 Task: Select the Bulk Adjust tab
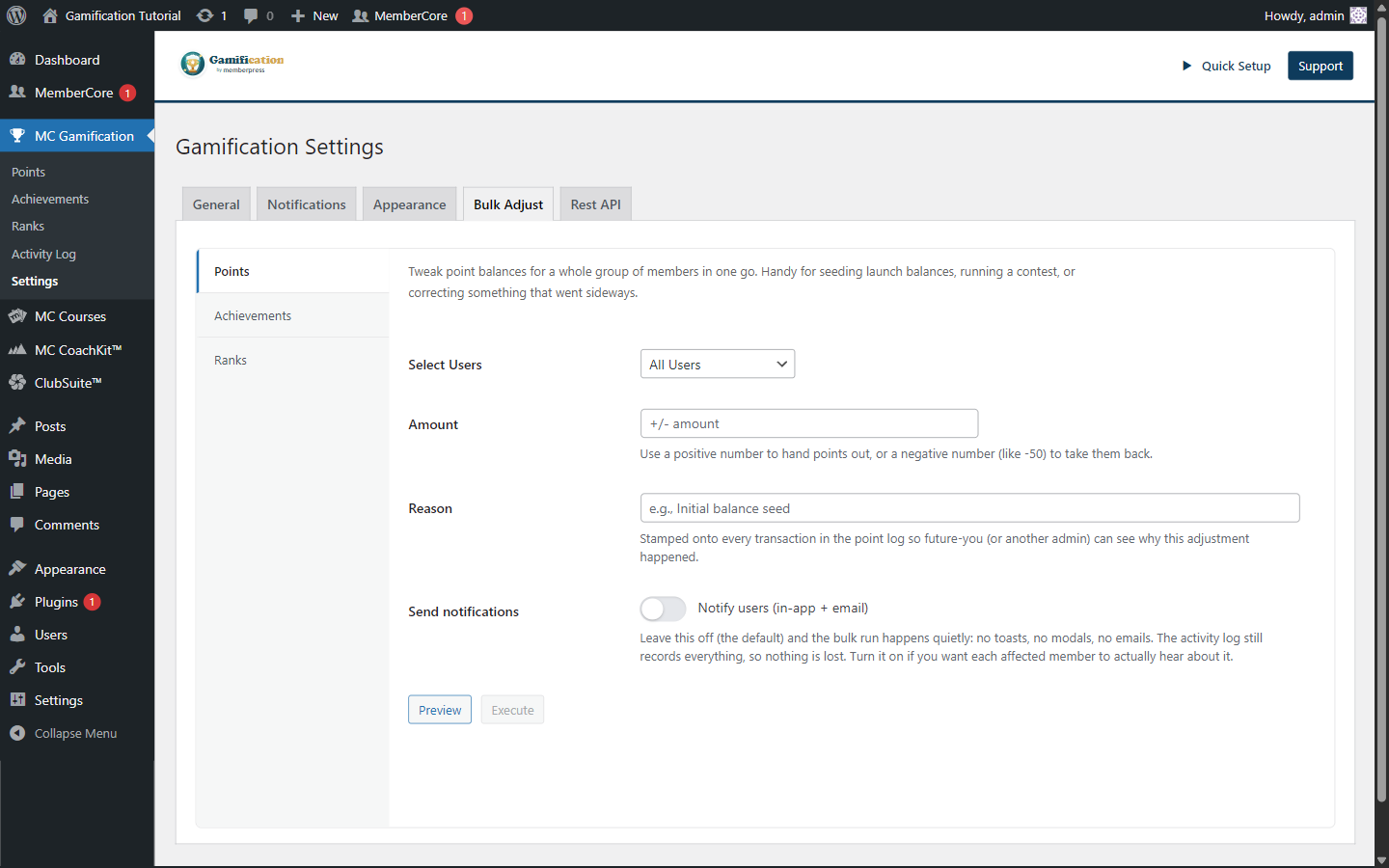508,204
